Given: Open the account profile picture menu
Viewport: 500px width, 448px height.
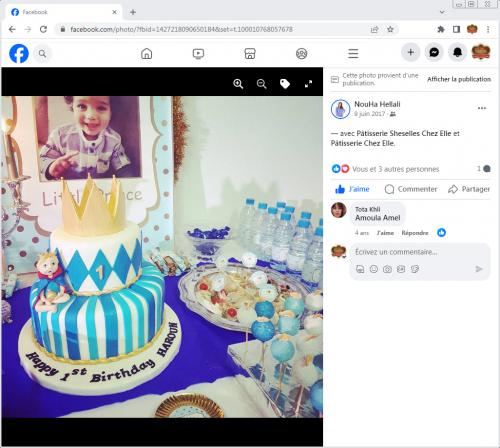Looking at the screenshot, I should (481, 52).
